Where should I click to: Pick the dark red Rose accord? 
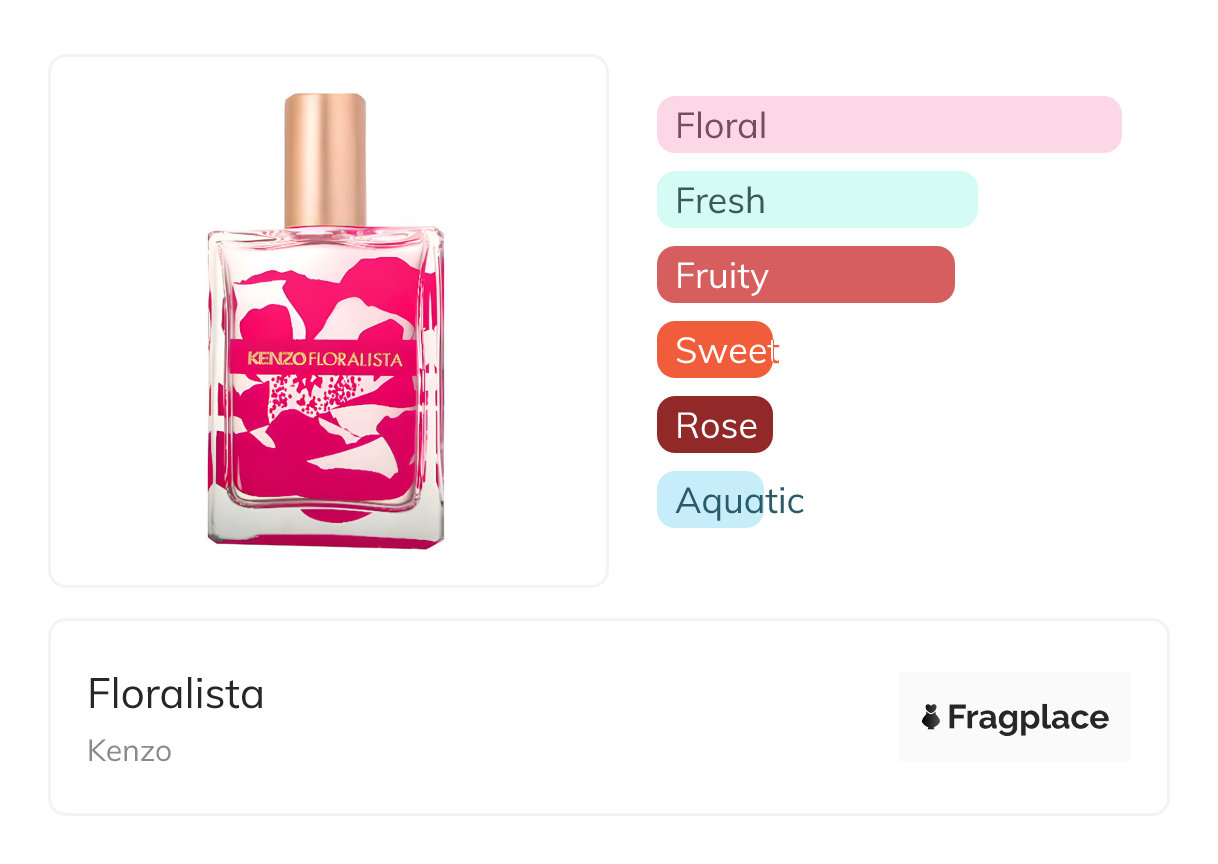pos(714,425)
